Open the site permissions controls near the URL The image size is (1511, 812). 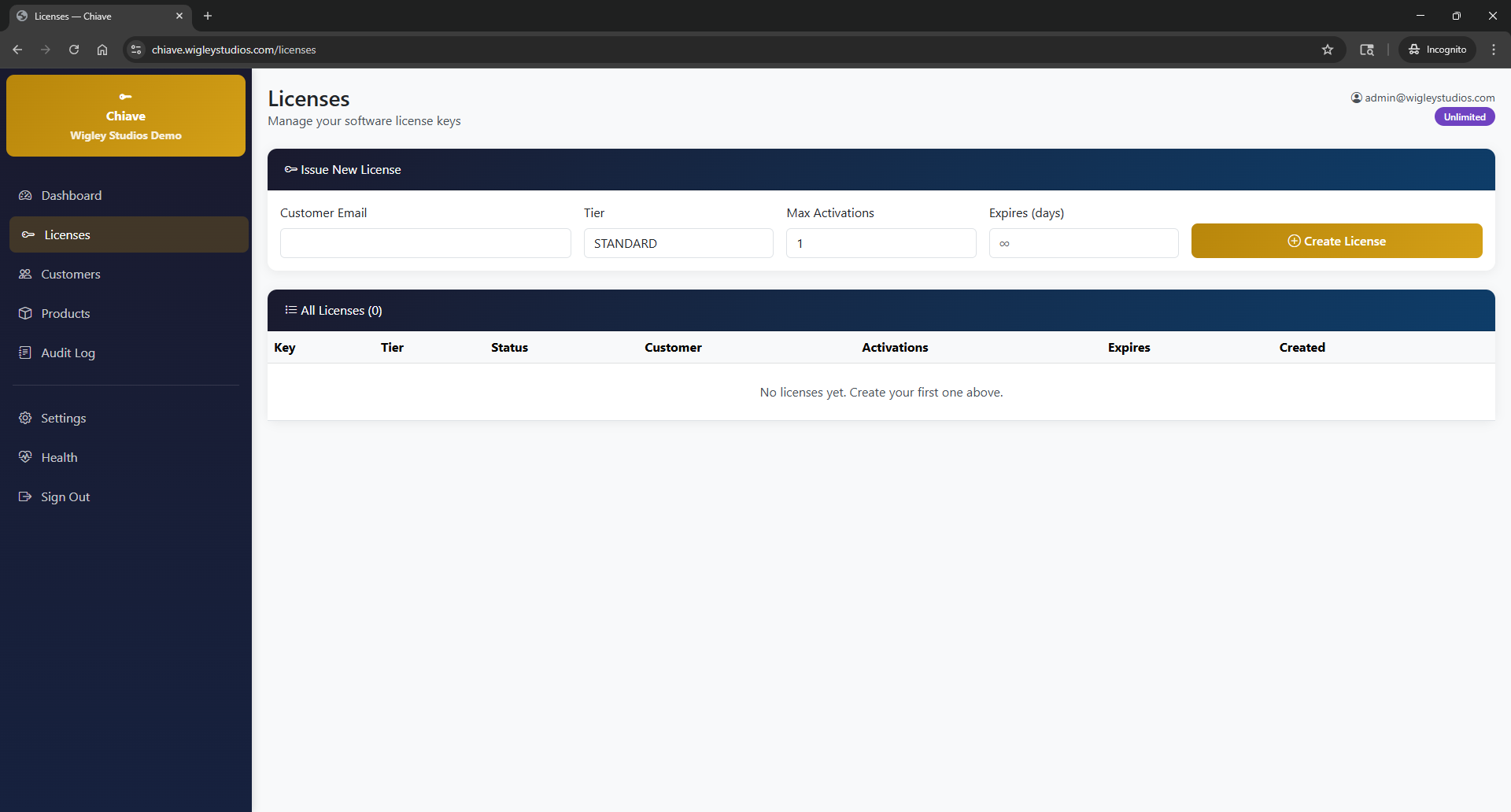[x=135, y=49]
